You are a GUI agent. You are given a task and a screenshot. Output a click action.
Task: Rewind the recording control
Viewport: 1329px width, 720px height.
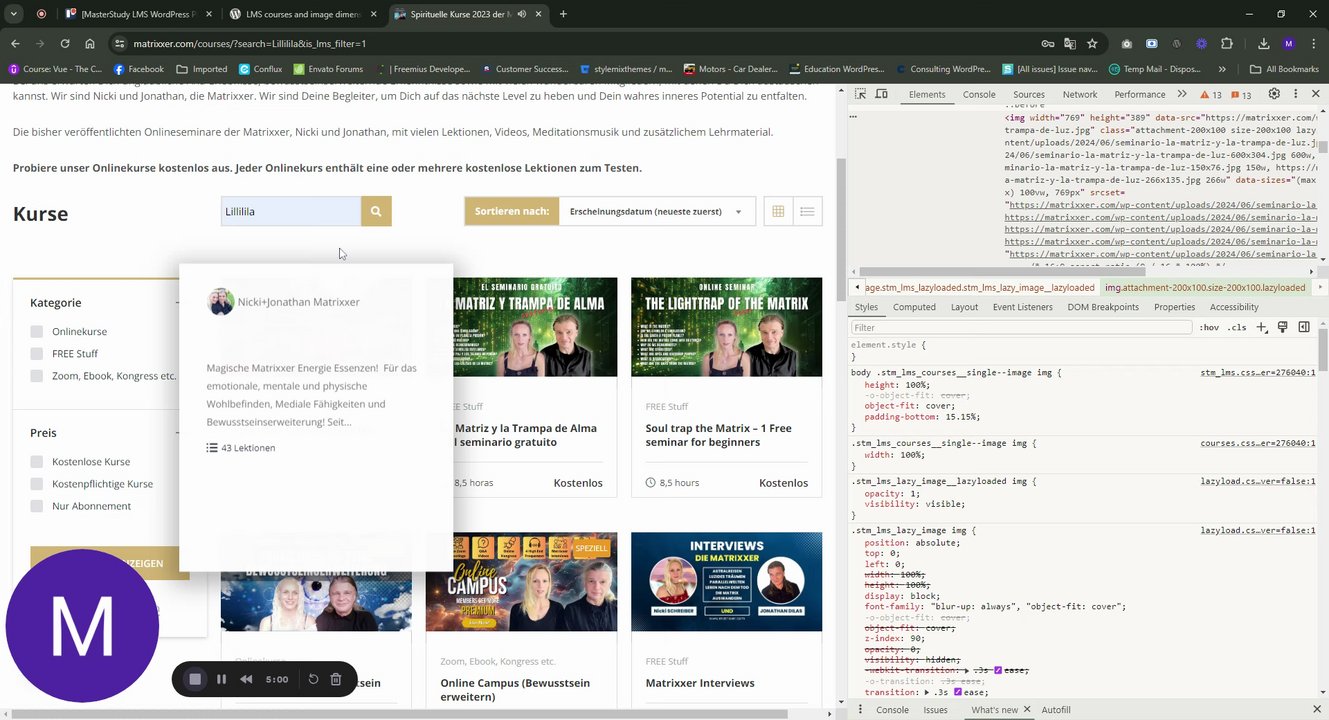coord(246,679)
